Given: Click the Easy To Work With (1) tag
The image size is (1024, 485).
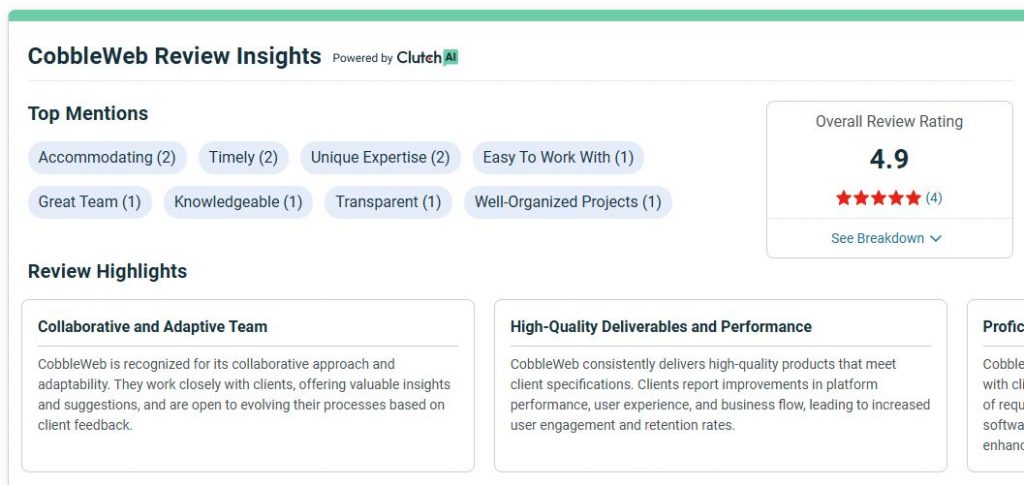Looking at the screenshot, I should click(558, 157).
